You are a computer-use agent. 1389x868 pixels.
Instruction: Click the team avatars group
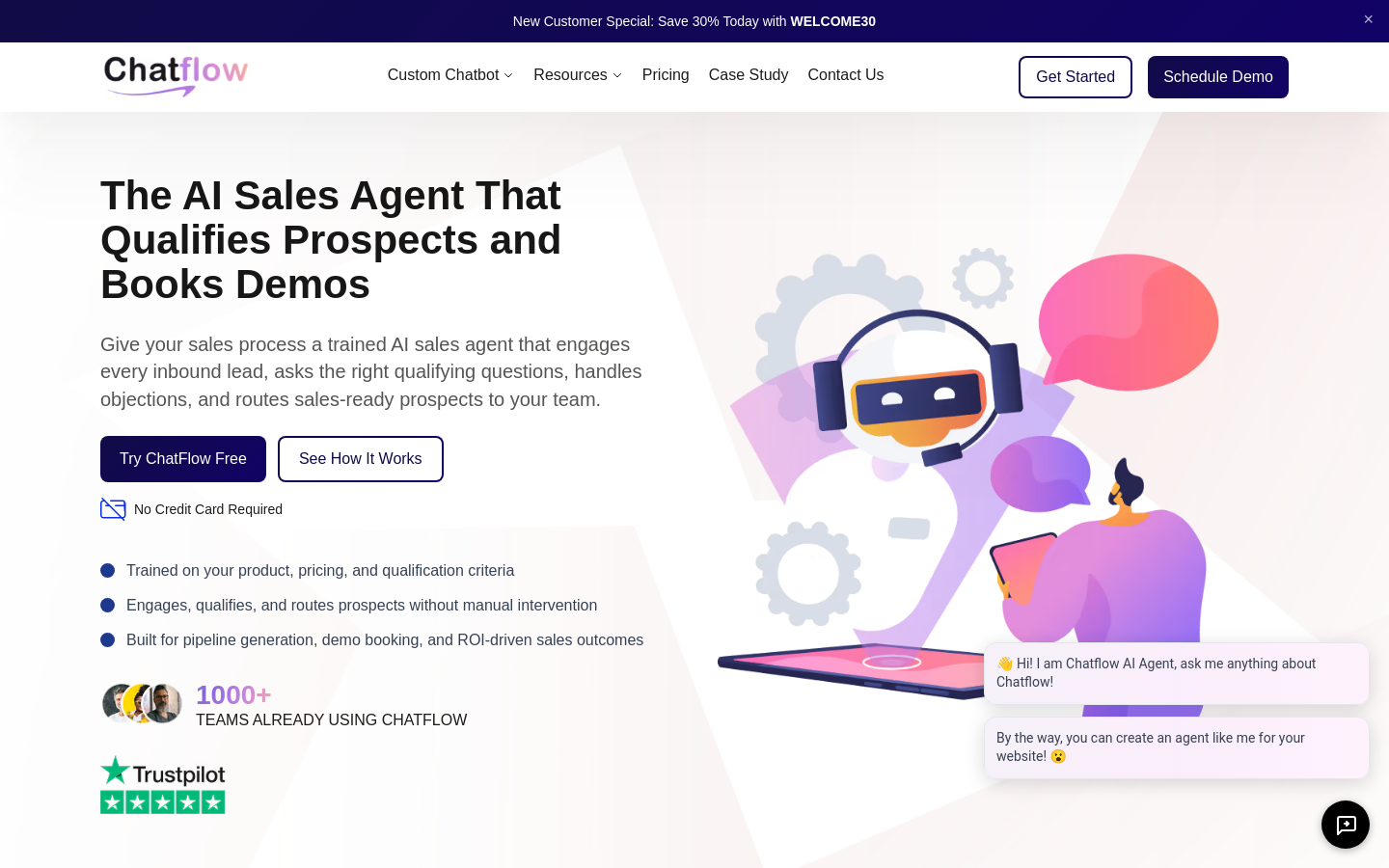click(142, 704)
